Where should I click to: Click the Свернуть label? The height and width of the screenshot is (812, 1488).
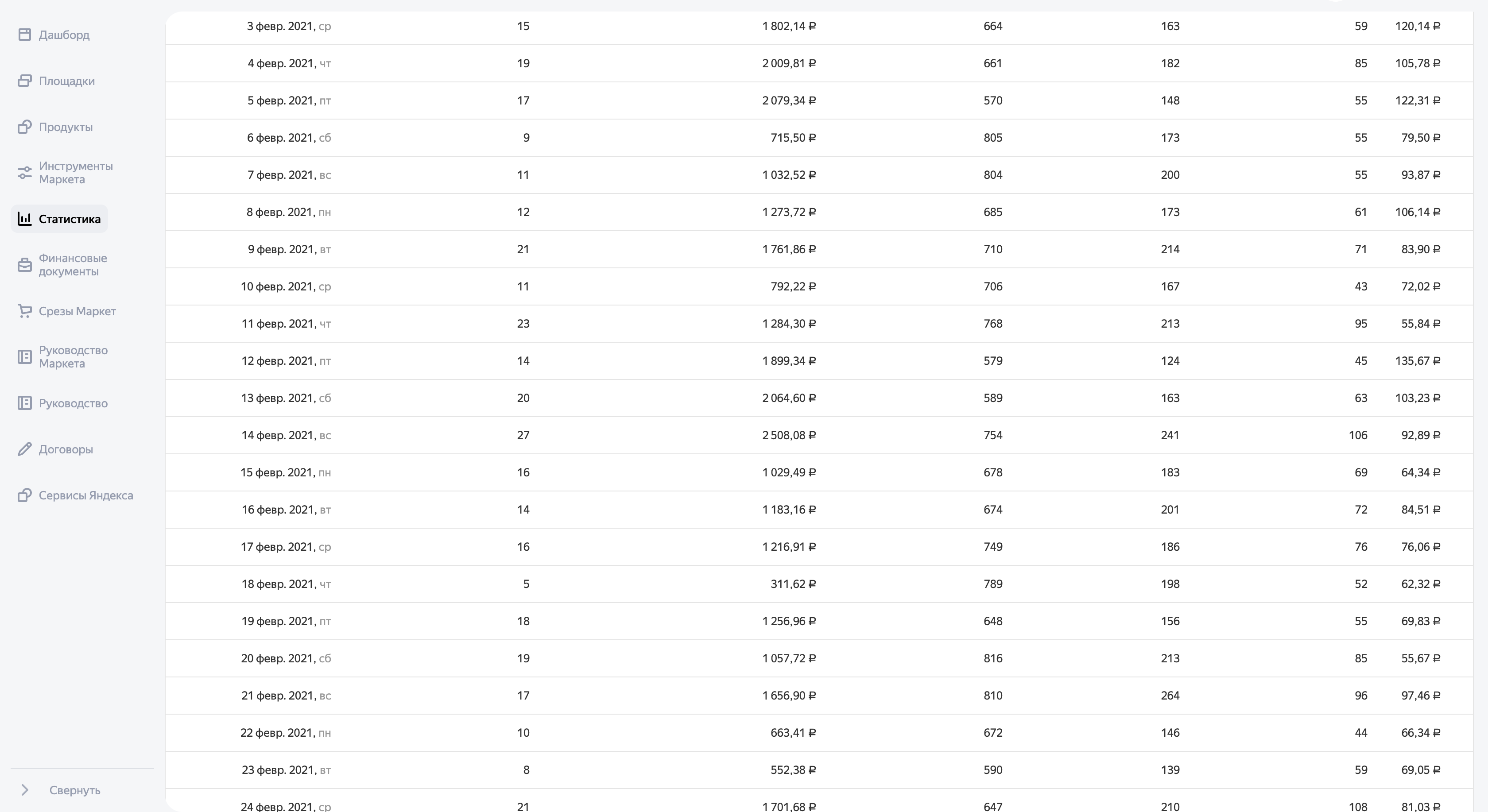click(74, 790)
